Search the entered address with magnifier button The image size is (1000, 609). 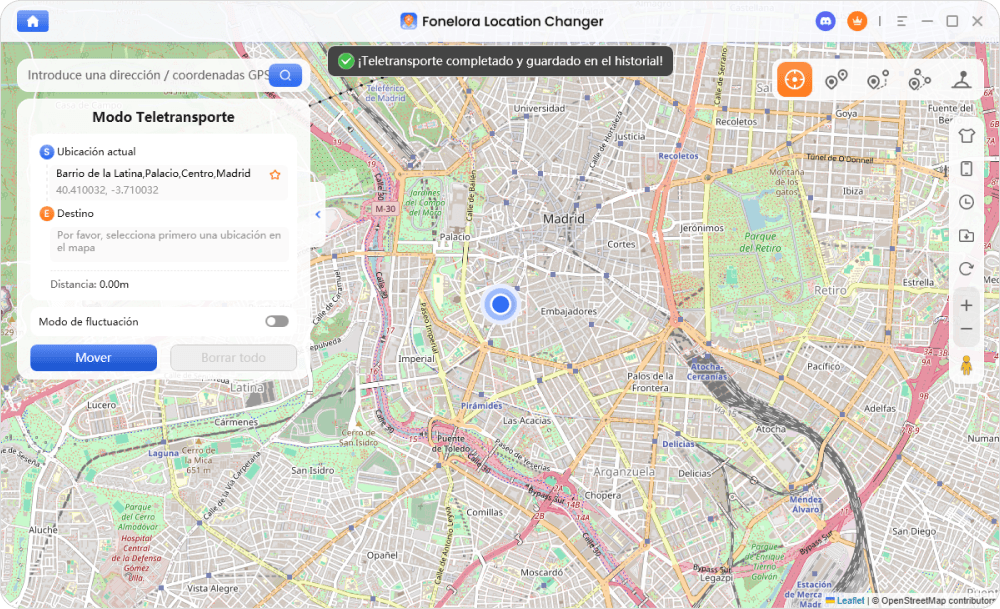[x=285, y=75]
